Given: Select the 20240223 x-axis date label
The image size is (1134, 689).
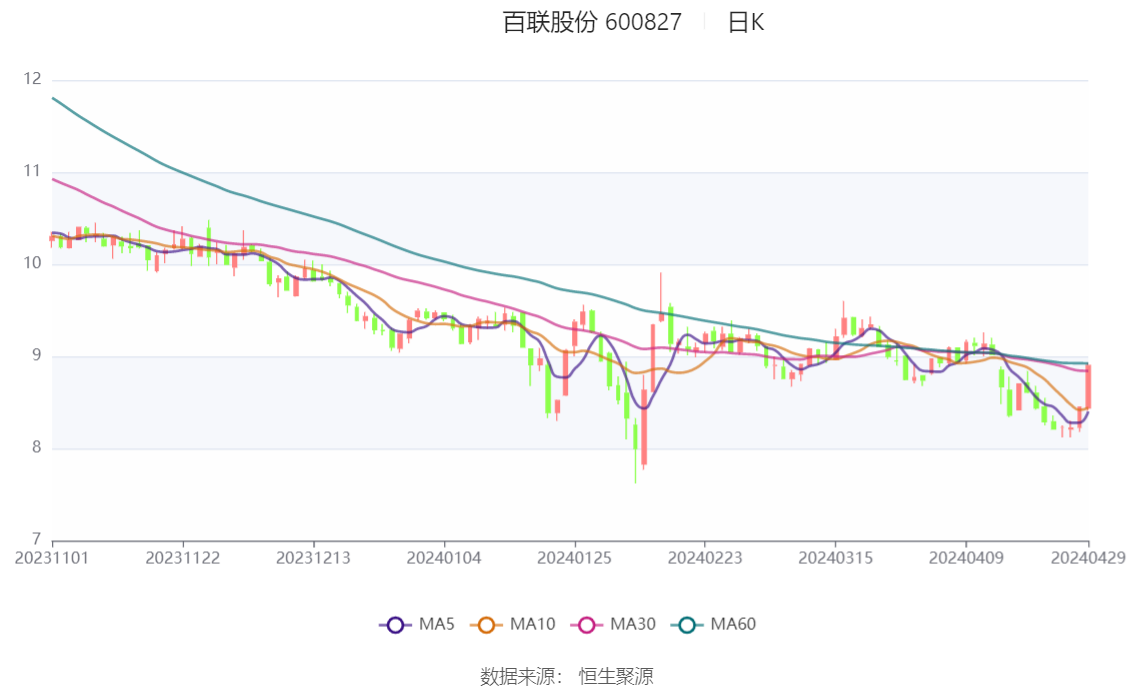Looking at the screenshot, I should tap(705, 558).
